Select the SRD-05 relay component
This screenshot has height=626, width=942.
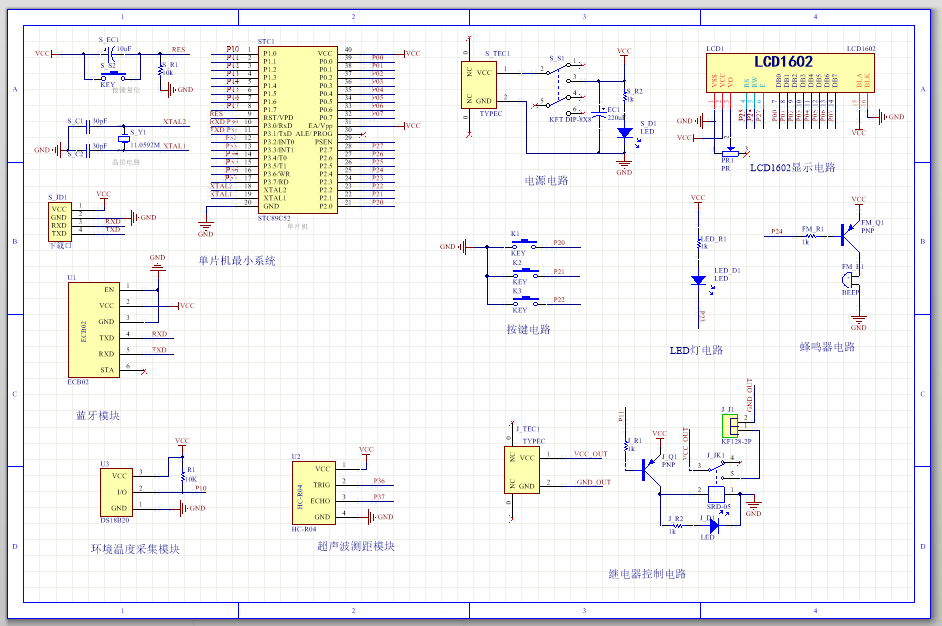pyautogui.click(x=716, y=494)
